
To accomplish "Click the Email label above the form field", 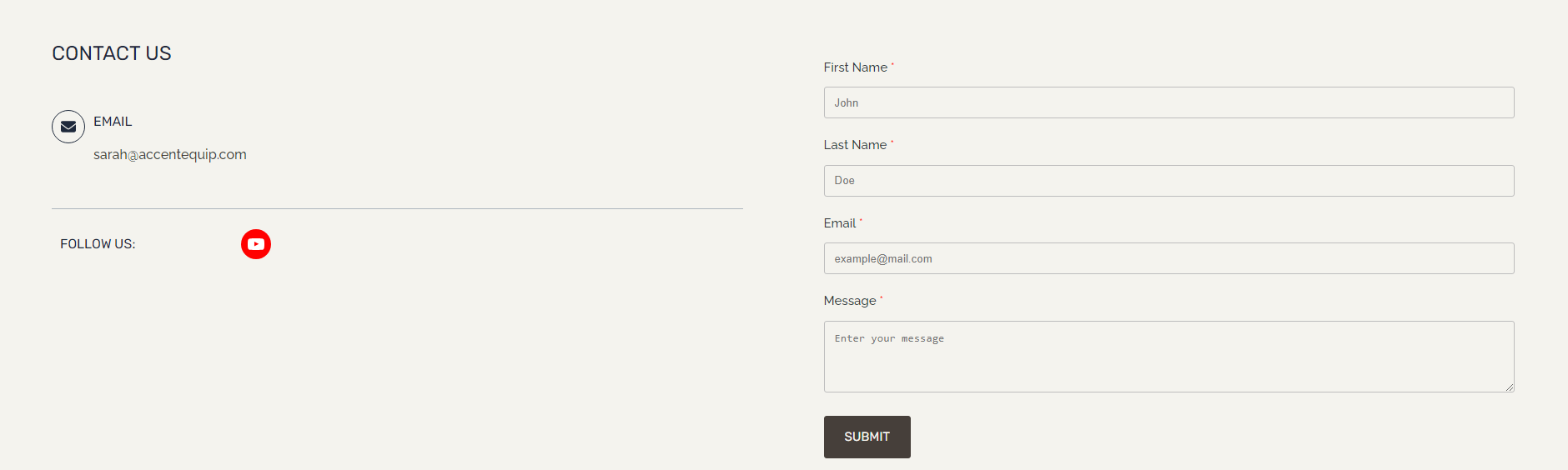I will coord(839,223).
